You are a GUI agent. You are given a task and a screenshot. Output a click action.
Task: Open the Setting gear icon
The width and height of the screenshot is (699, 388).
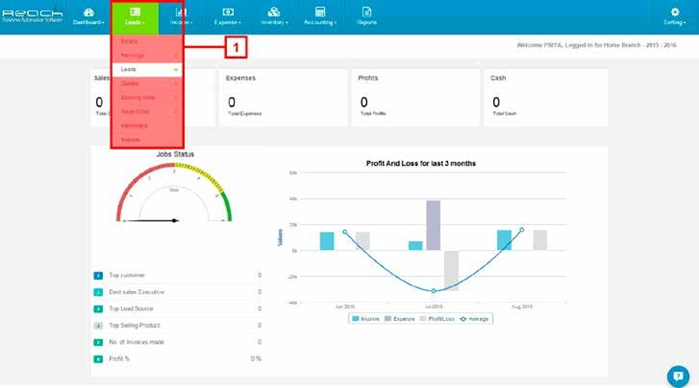click(x=675, y=12)
